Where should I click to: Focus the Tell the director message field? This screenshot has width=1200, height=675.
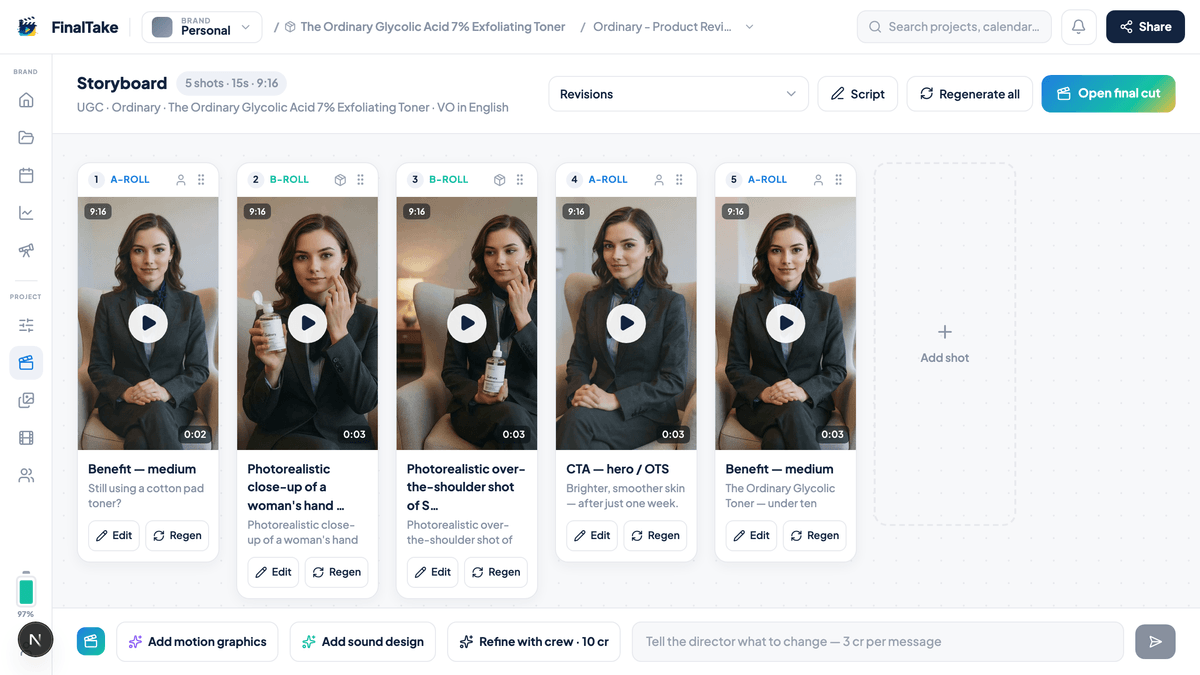(878, 642)
